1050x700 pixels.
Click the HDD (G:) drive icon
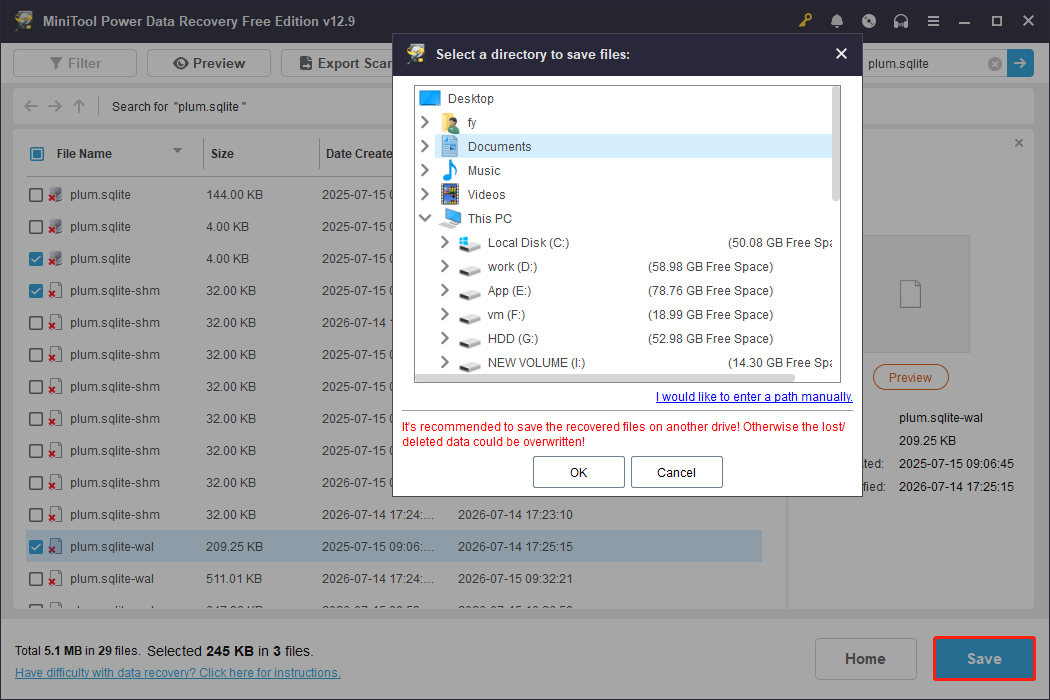click(x=469, y=341)
